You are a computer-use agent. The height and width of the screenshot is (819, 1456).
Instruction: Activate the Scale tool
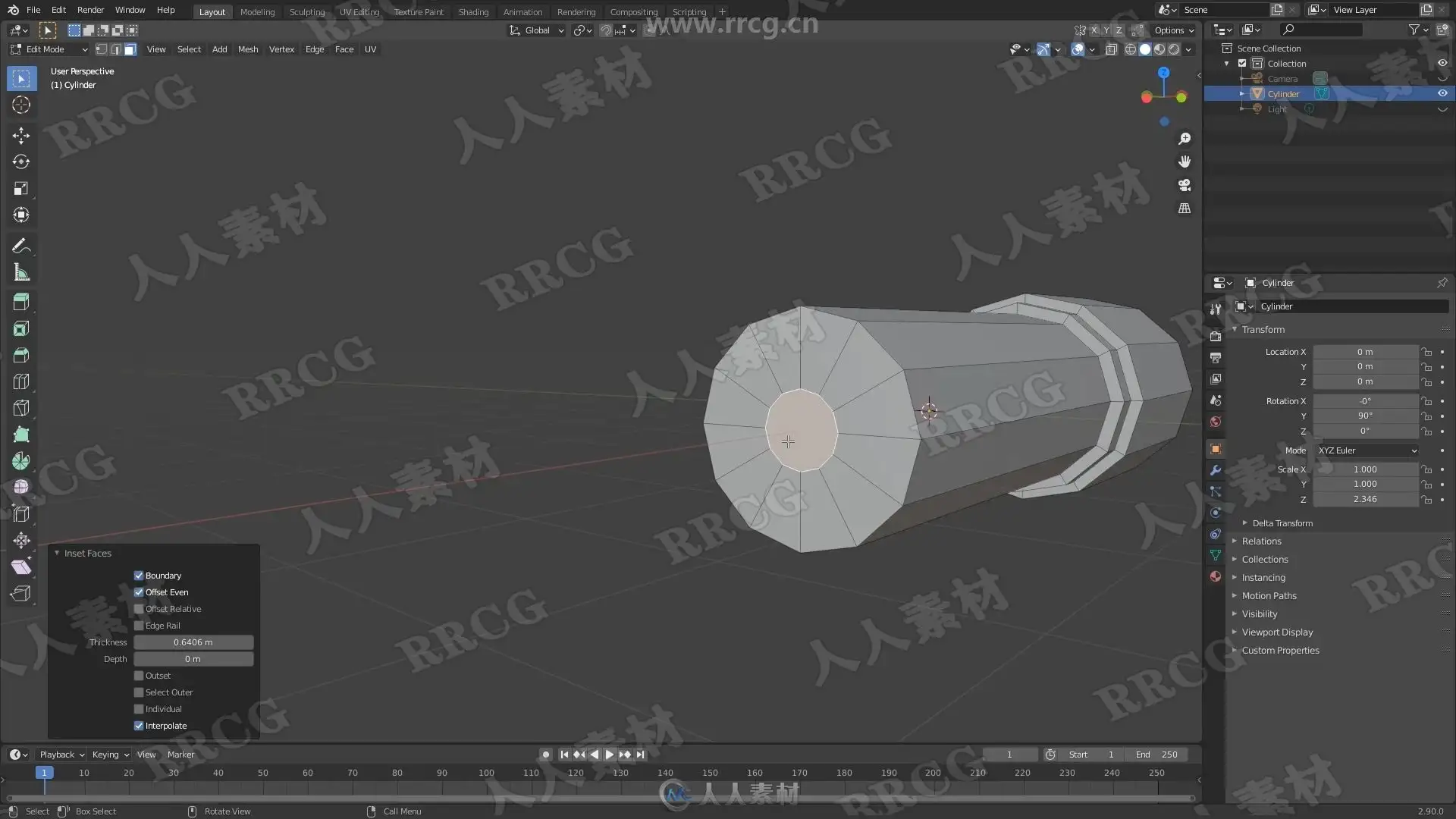[21, 189]
